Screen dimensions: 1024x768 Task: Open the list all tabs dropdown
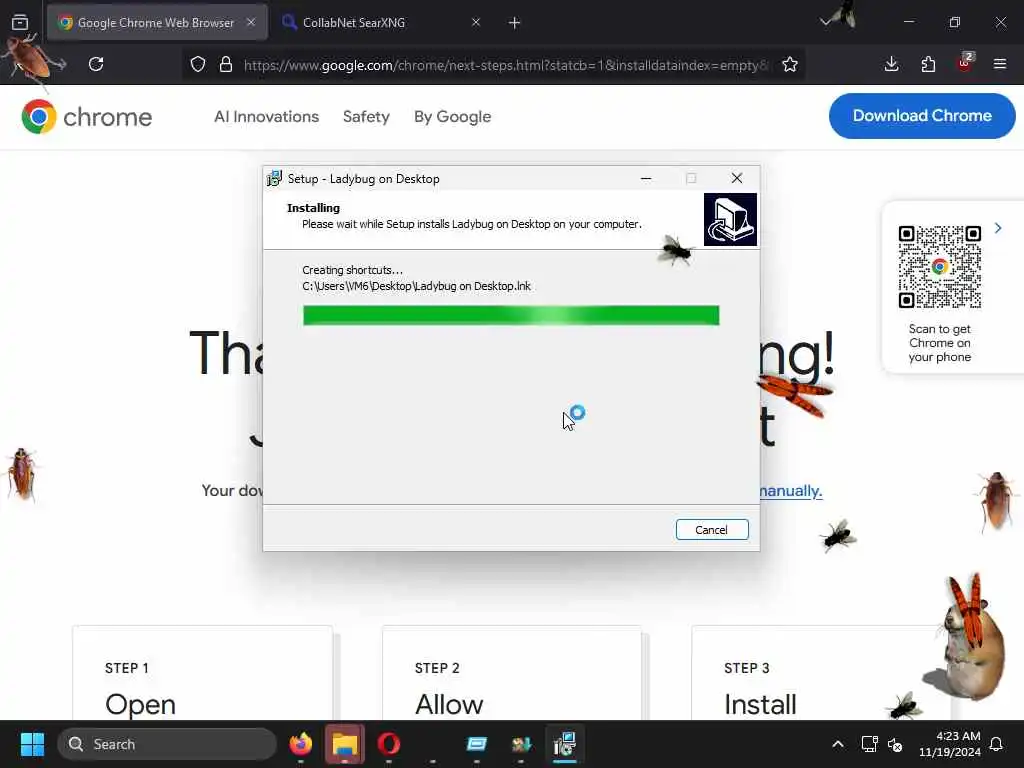click(x=826, y=22)
